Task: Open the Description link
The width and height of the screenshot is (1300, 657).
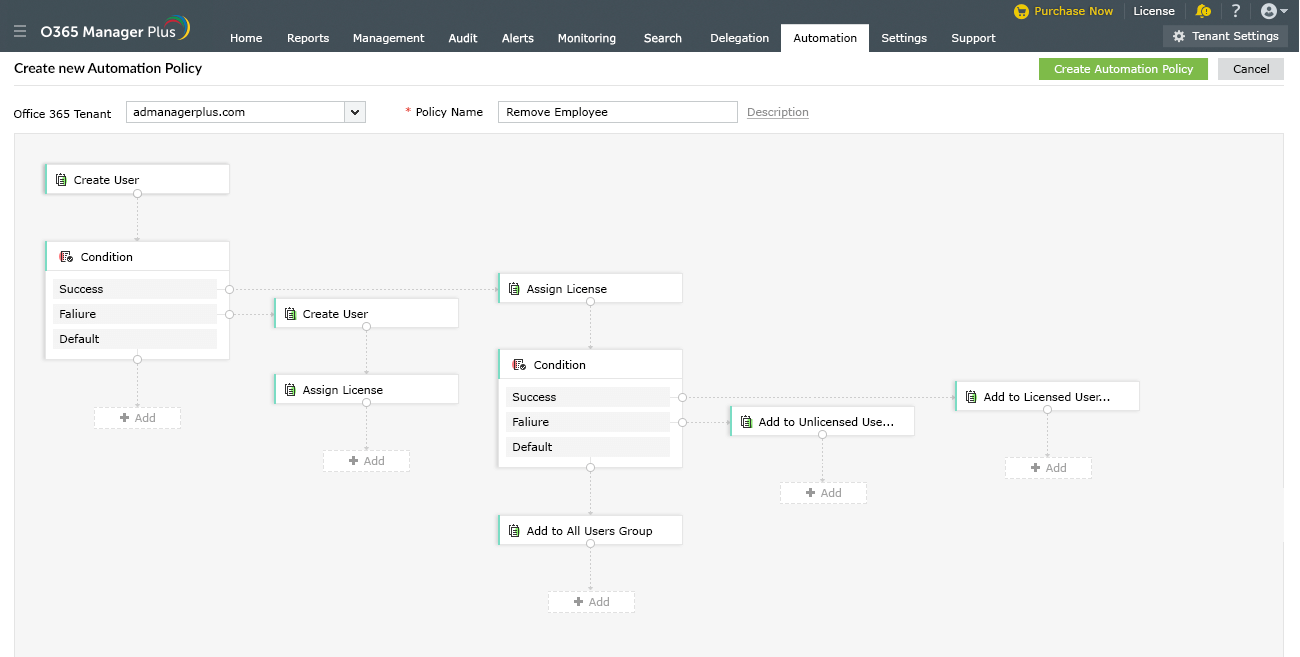Action: point(777,112)
